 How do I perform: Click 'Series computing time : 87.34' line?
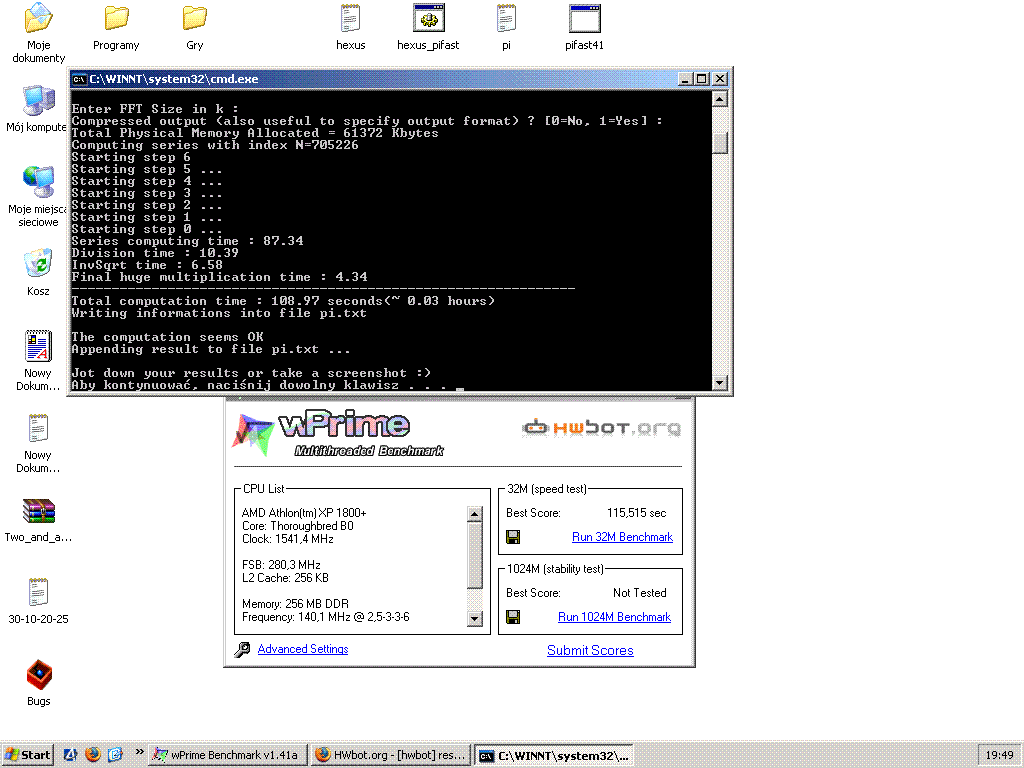click(187, 241)
